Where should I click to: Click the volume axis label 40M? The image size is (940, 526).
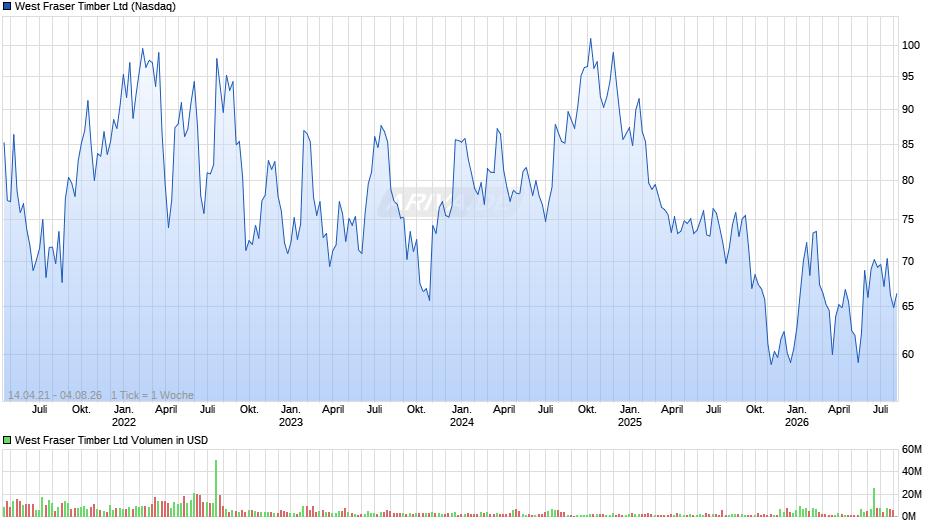tap(912, 471)
